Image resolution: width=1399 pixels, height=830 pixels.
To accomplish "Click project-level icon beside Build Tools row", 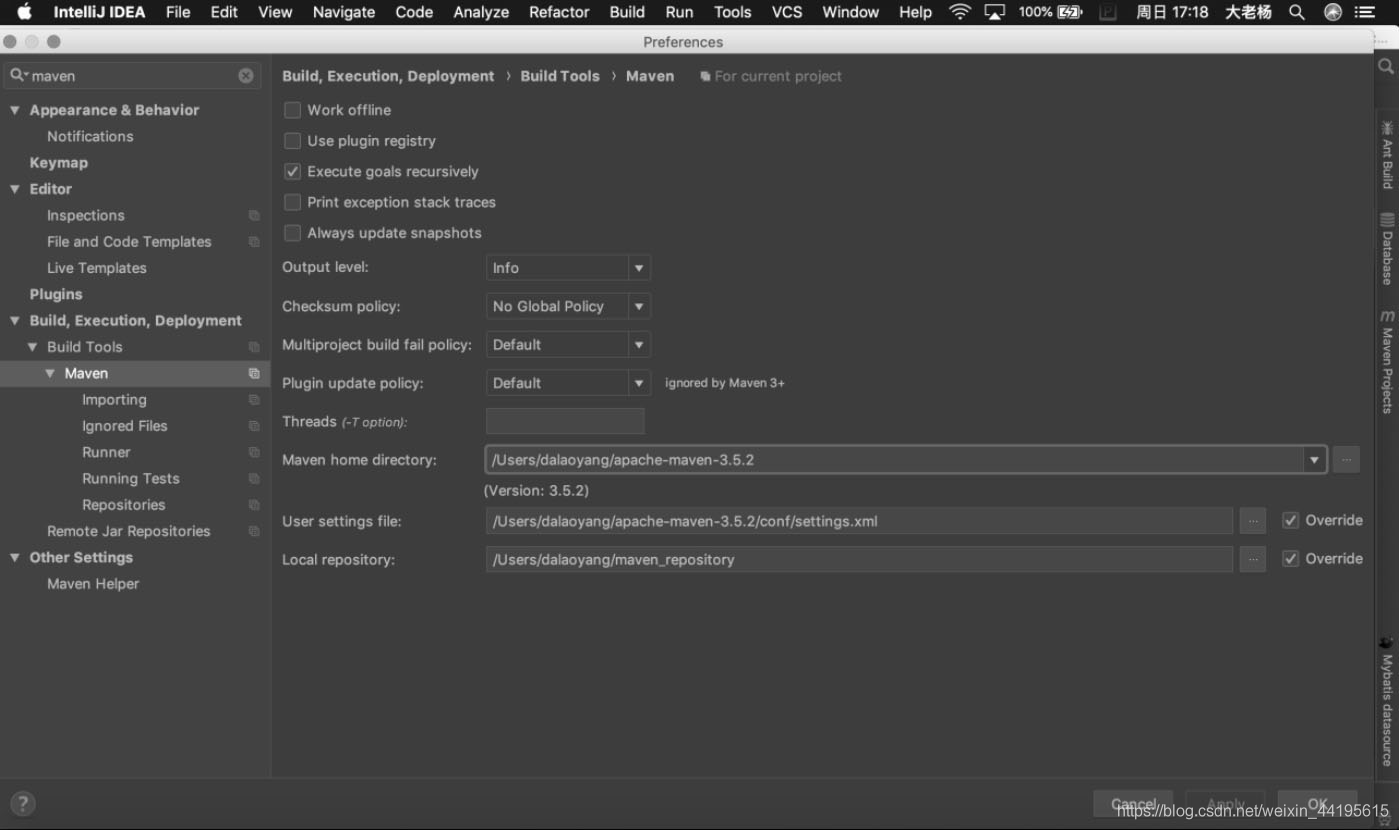I will [x=254, y=347].
